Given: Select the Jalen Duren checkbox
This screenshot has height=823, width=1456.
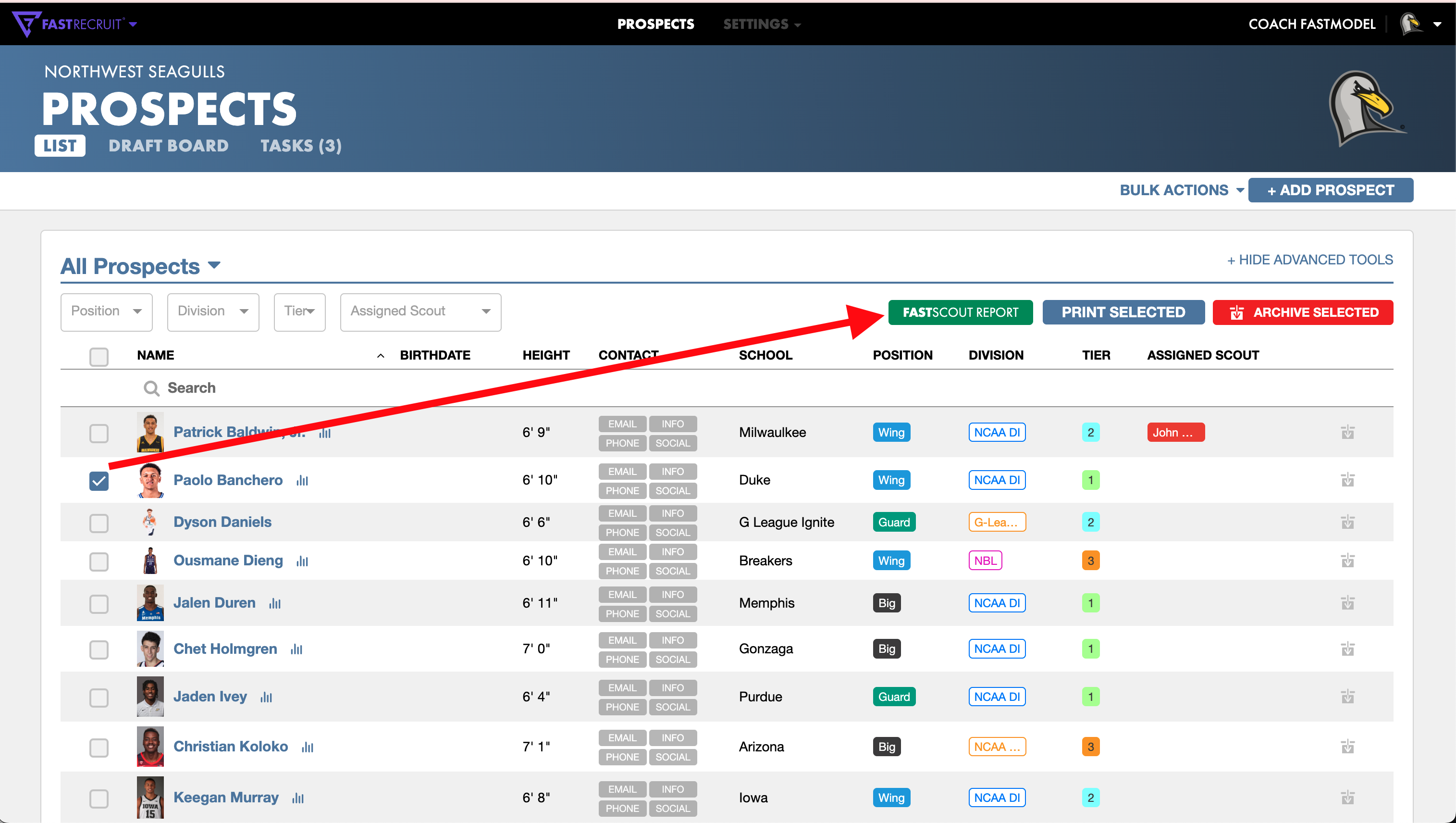Looking at the screenshot, I should click(x=99, y=604).
